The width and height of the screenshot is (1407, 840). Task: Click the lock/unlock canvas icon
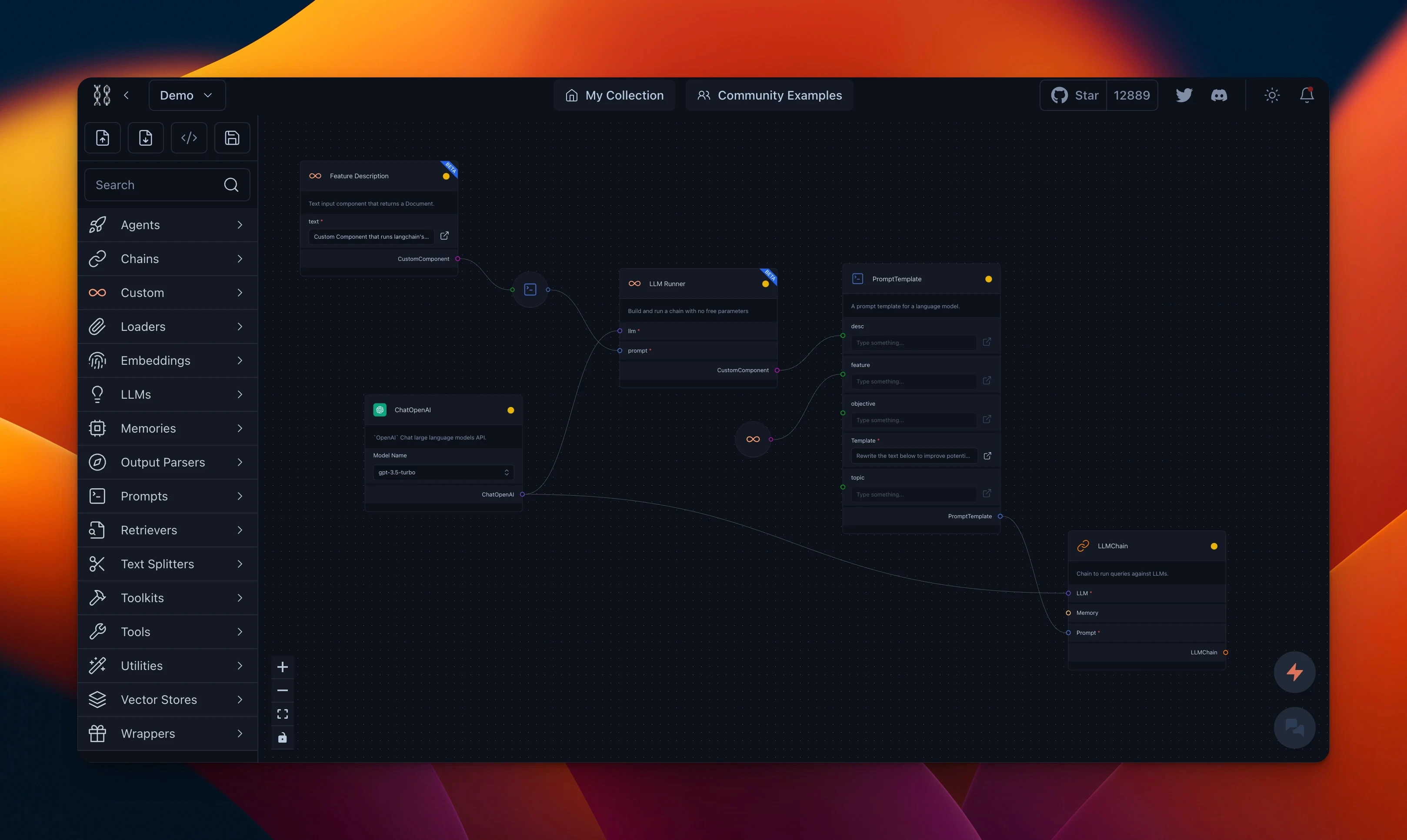coord(282,737)
